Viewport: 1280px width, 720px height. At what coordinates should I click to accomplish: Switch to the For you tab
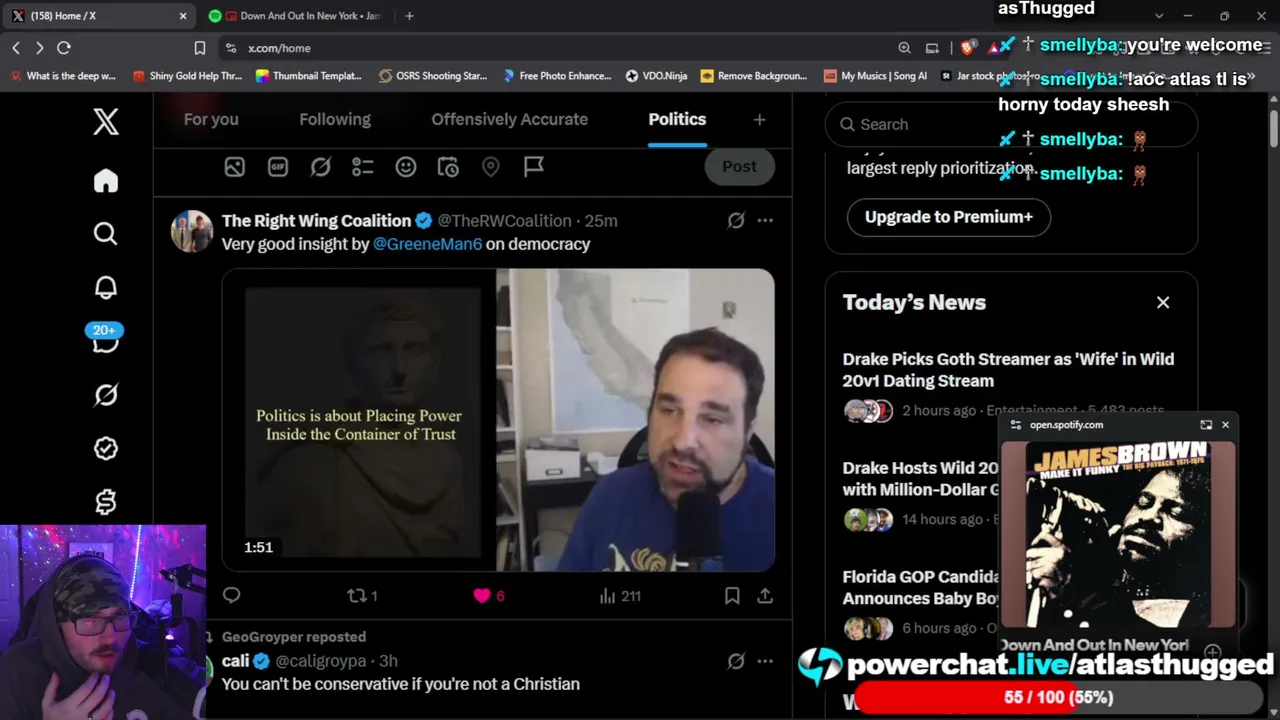click(x=211, y=120)
